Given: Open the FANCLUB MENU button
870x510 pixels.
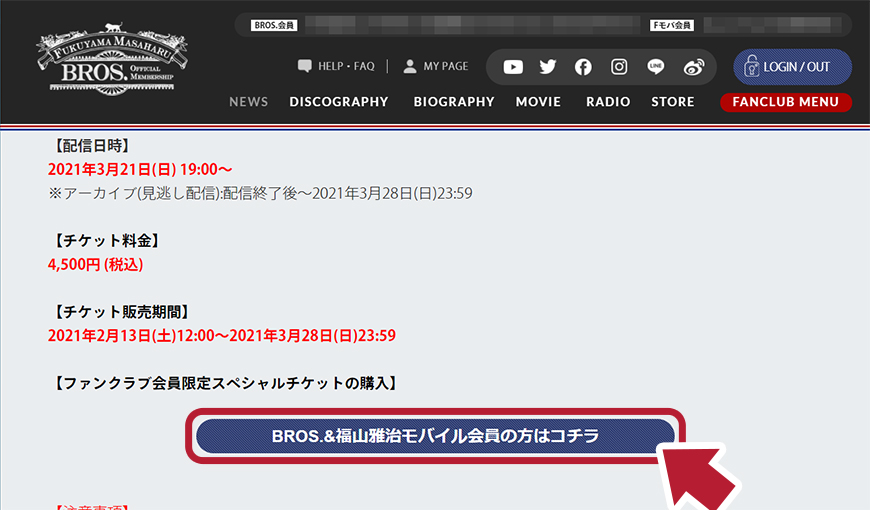Looking at the screenshot, I should click(x=786, y=102).
